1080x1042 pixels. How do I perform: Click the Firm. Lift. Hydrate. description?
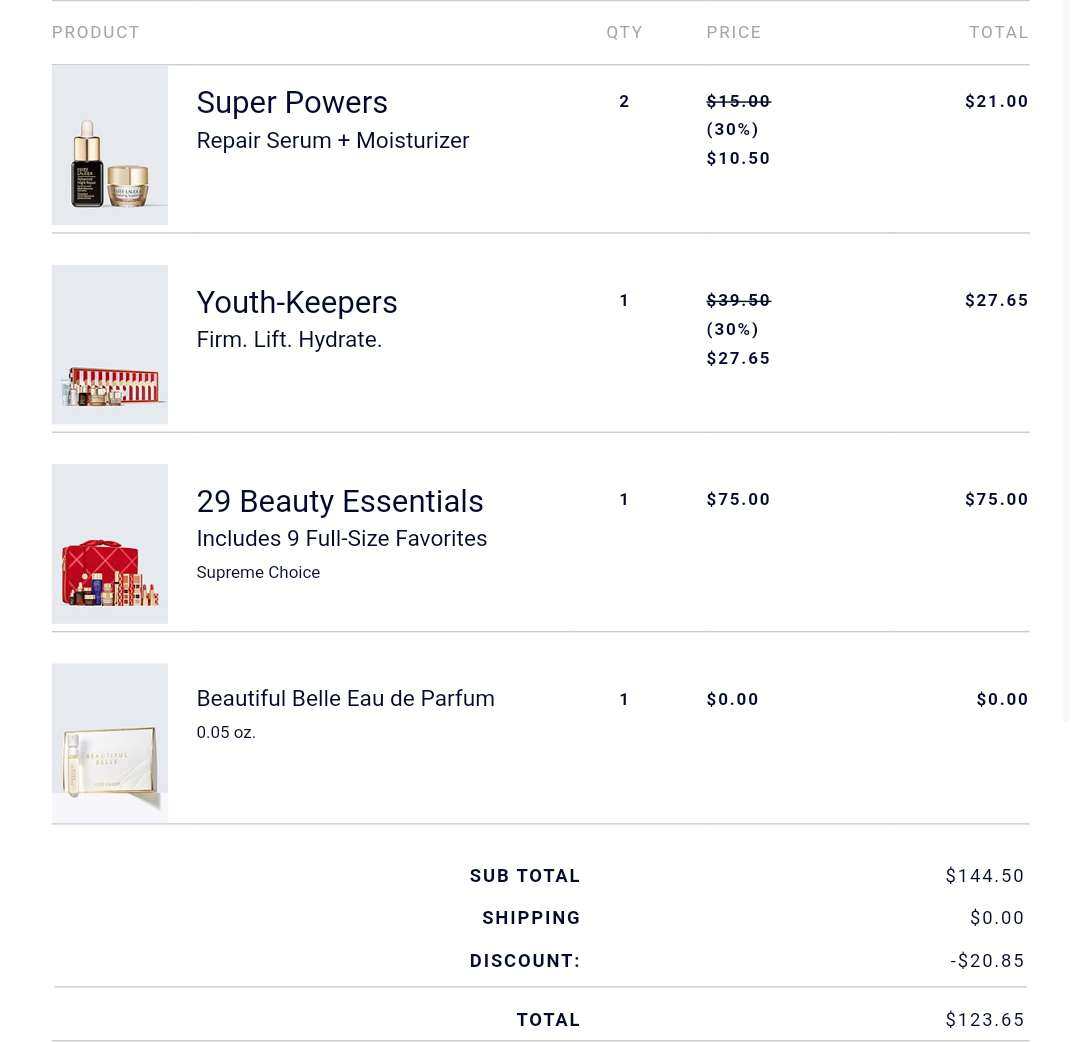pos(289,340)
